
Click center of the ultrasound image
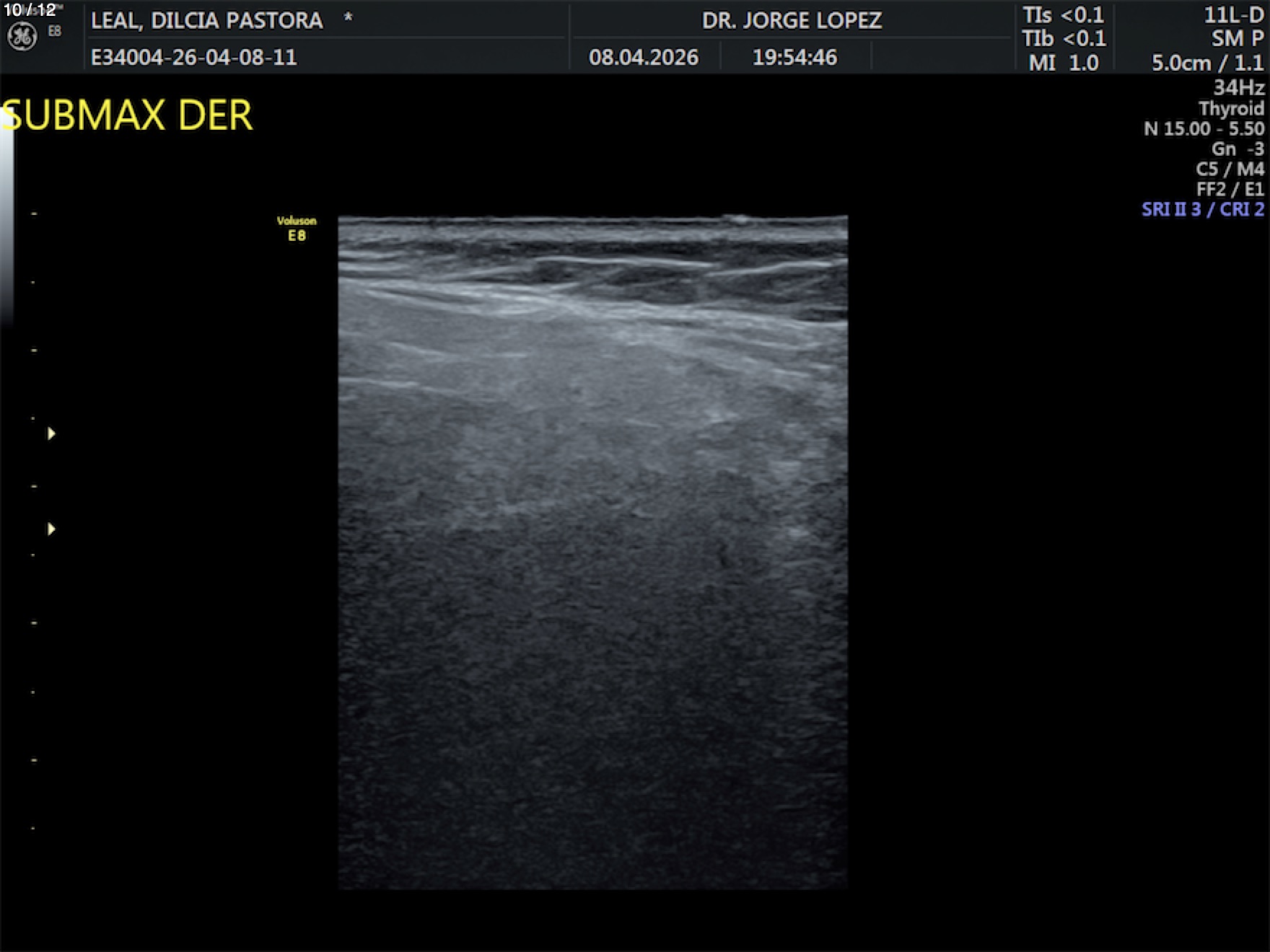coord(592,552)
